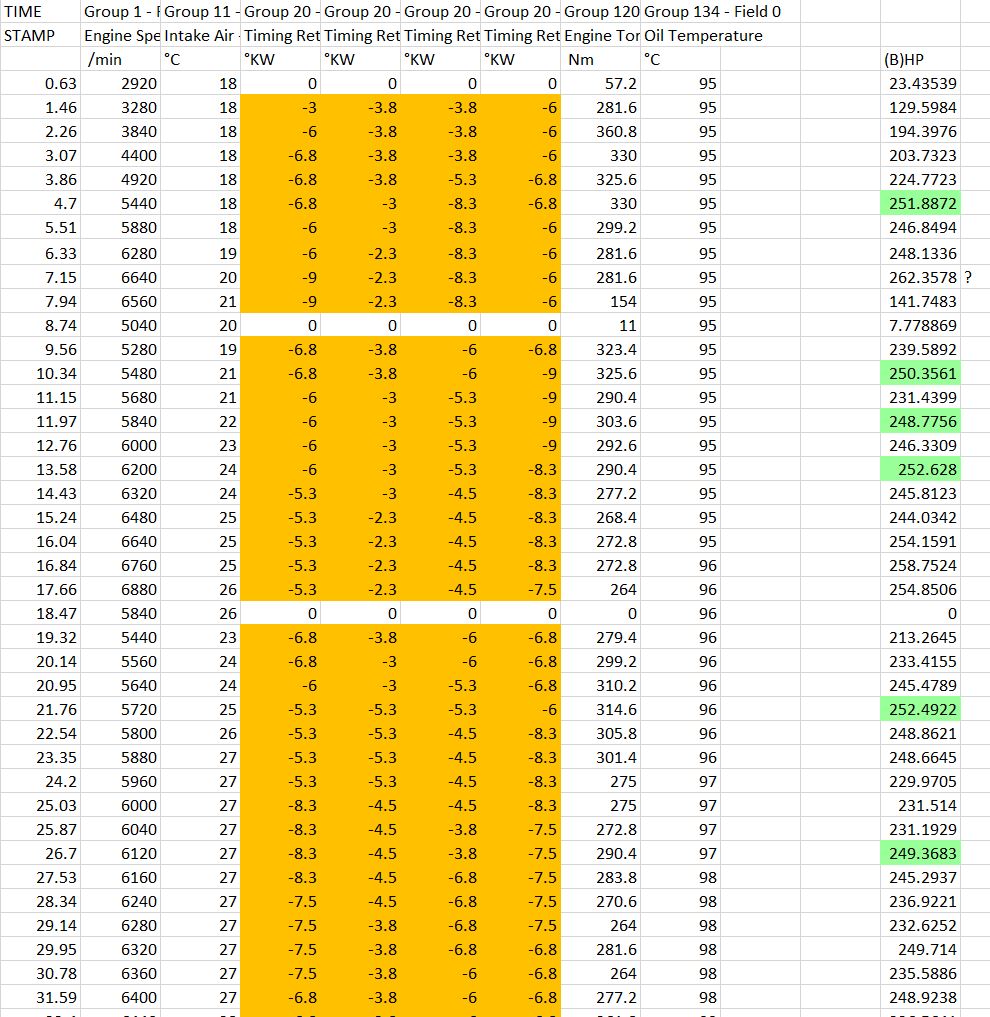Image resolution: width=990 pixels, height=1017 pixels.
Task: Select horsepower value 249.714
Action: coord(920,950)
